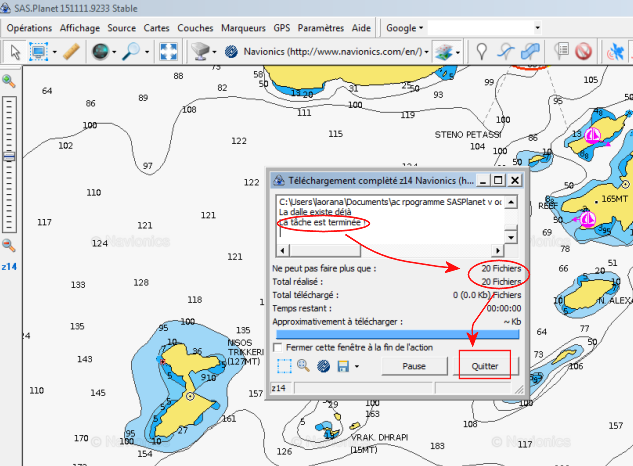Click the dialog's selection rectangle icon
This screenshot has width=633, height=466.
(x=284, y=366)
